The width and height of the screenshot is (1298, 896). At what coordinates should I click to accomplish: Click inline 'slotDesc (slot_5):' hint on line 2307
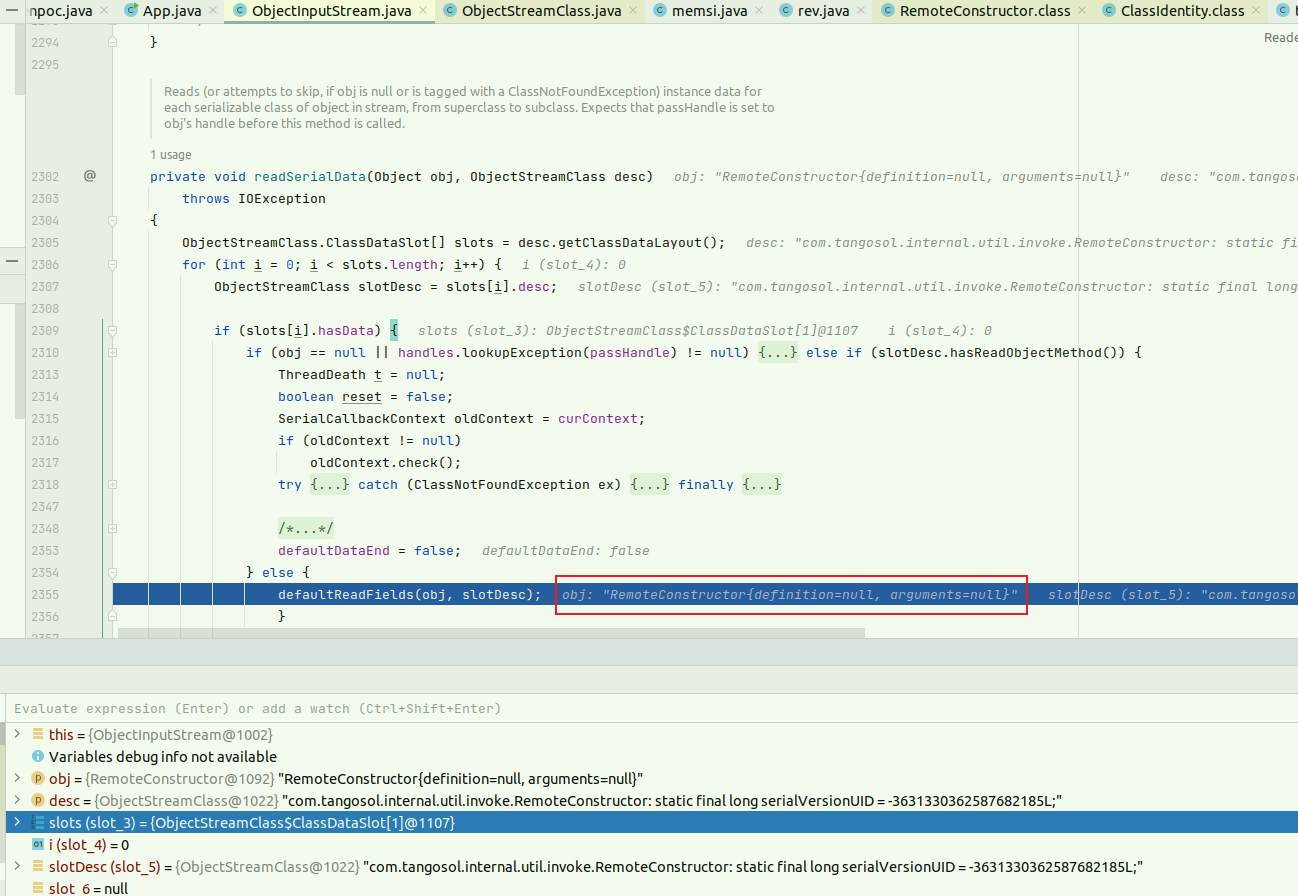tap(938, 286)
